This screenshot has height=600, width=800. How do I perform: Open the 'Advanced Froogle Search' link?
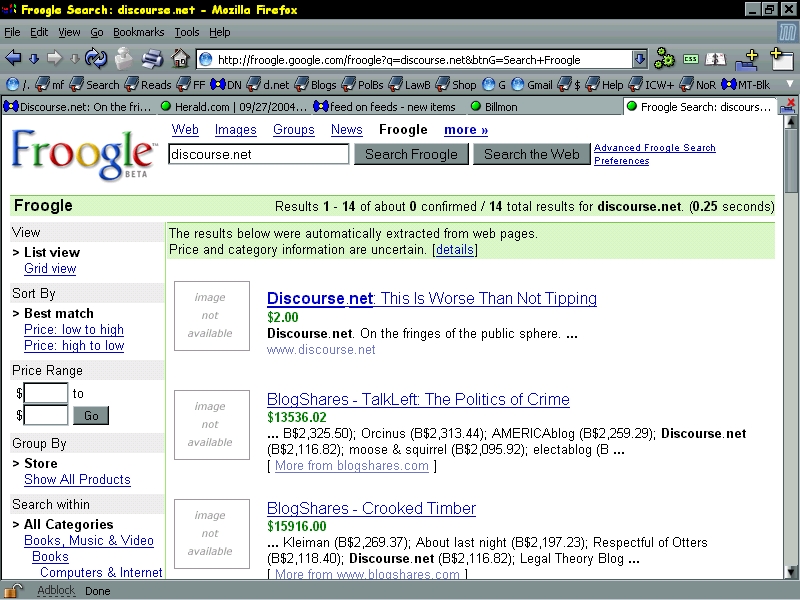tap(655, 147)
